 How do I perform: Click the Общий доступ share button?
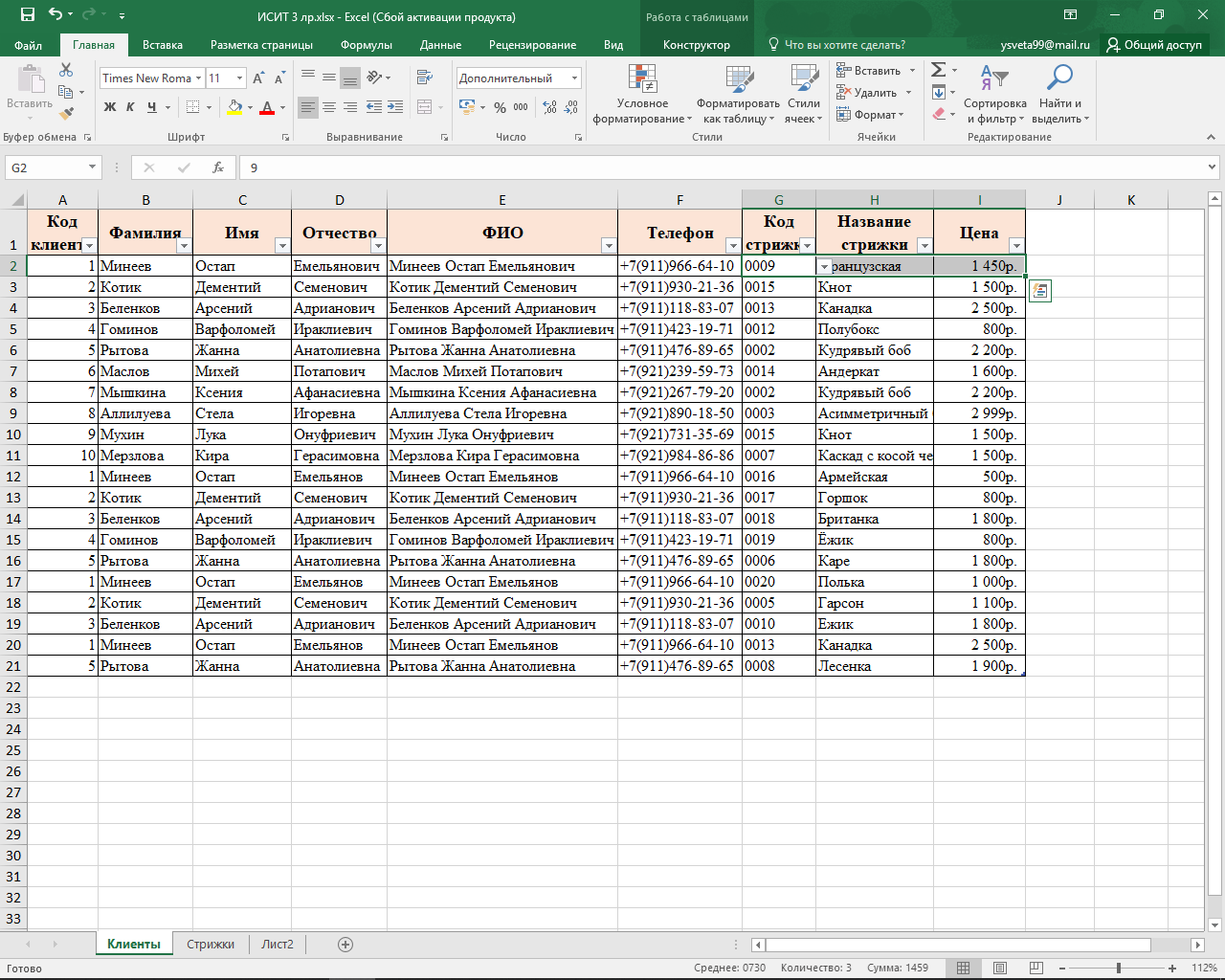[x=1154, y=45]
